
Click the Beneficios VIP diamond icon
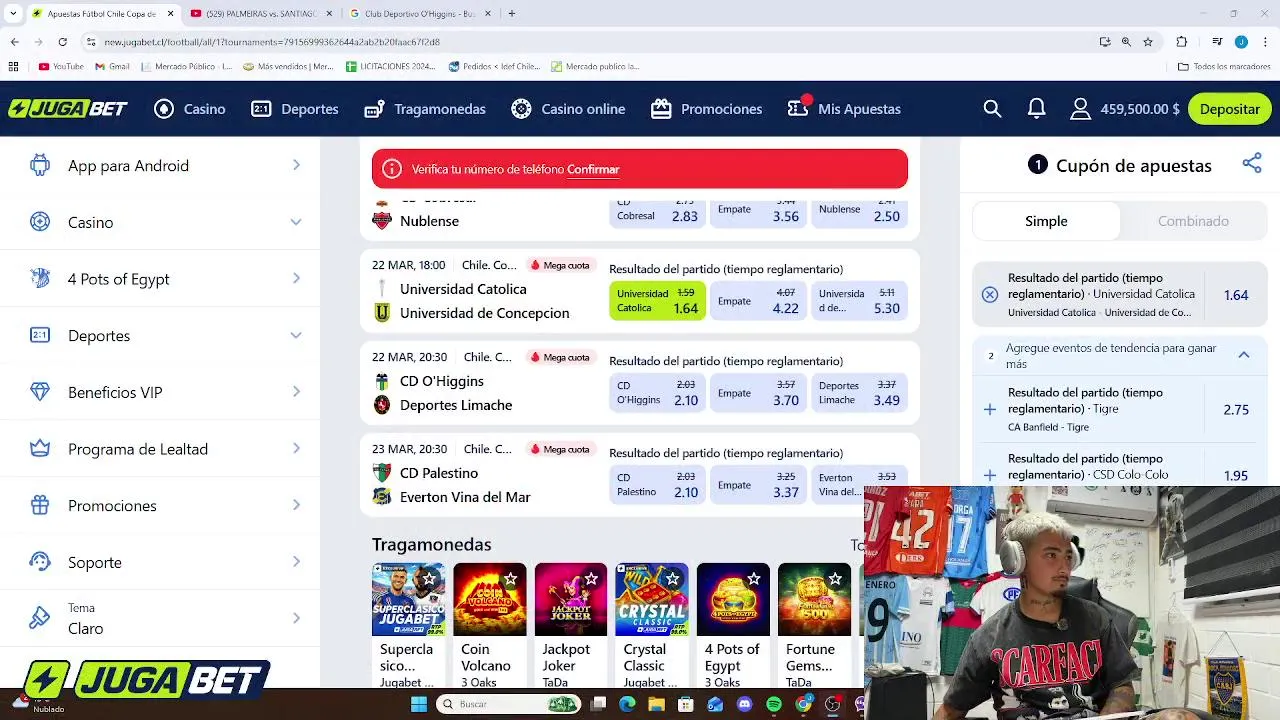[x=40, y=392]
